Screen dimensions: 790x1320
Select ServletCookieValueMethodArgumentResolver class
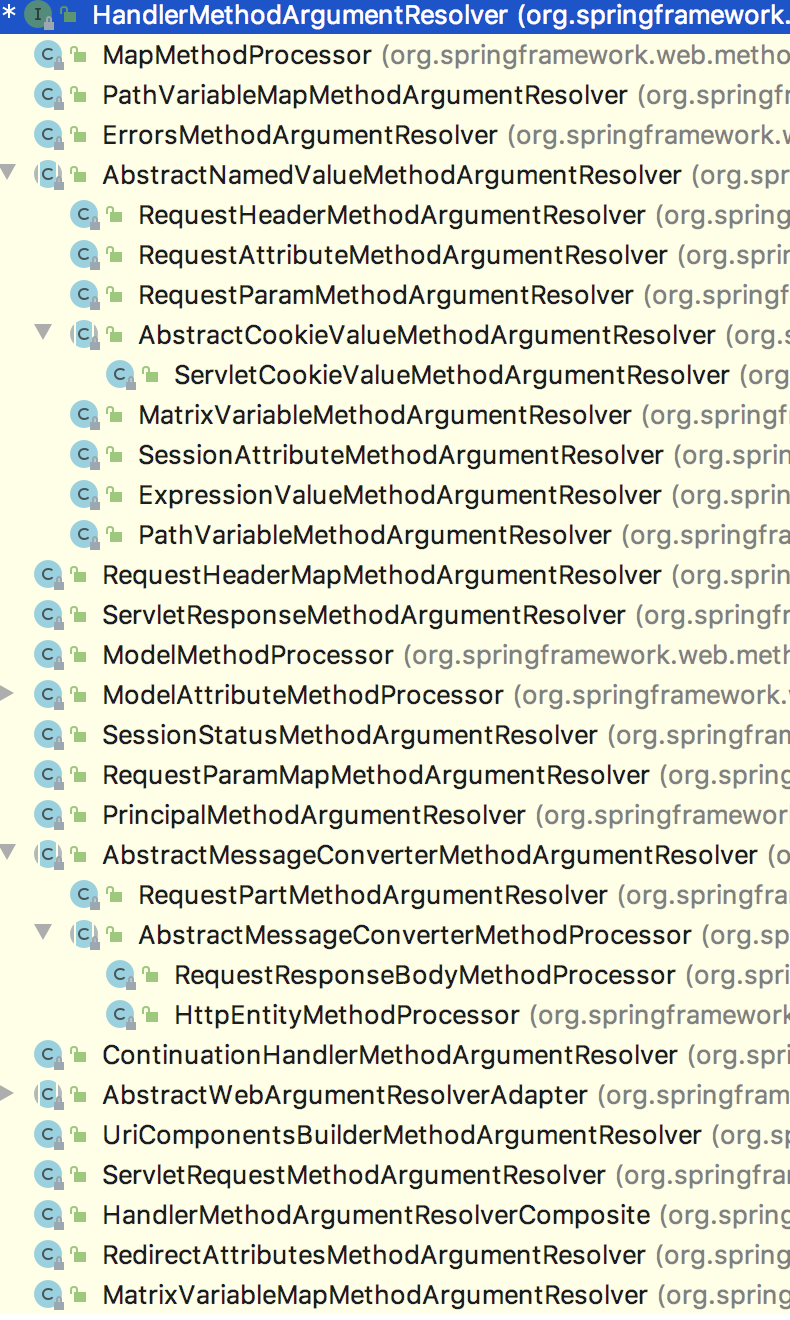(452, 375)
